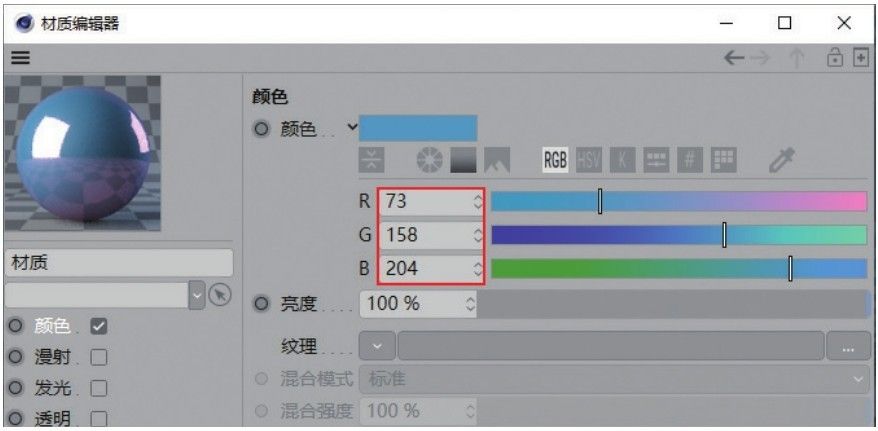The height and width of the screenshot is (431, 878).
Task: Switch to the hex color icon
Action: click(x=690, y=161)
